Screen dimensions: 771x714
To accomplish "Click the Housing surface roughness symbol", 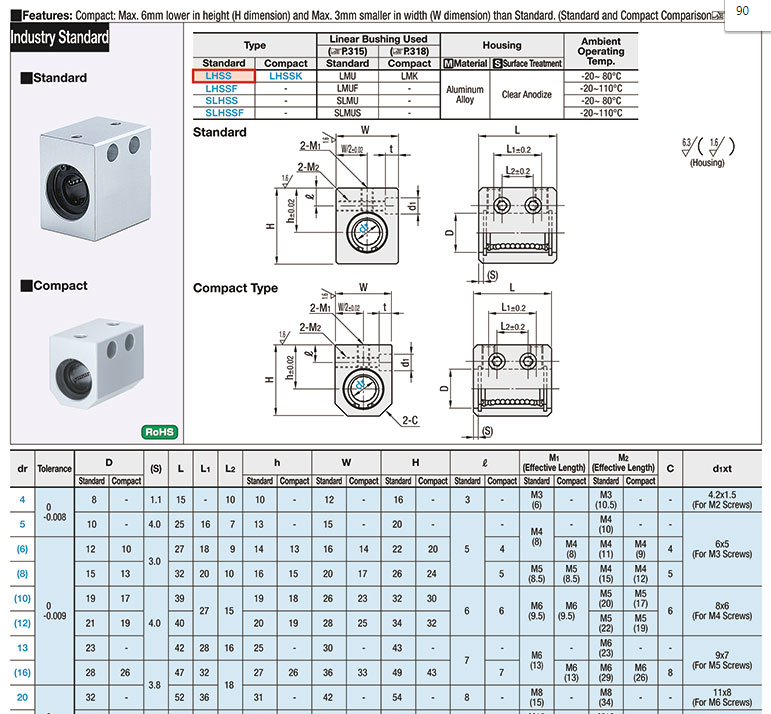I will [708, 151].
